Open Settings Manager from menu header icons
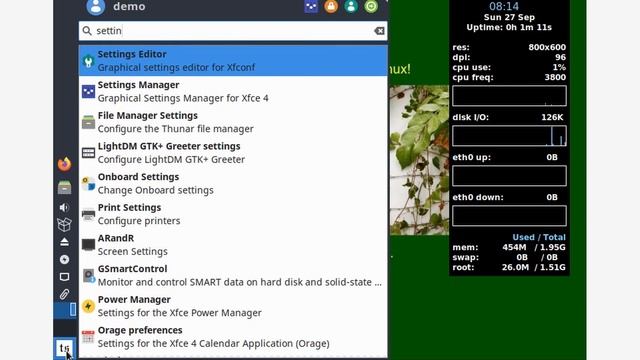The width and height of the screenshot is (640, 360). coord(311,6)
